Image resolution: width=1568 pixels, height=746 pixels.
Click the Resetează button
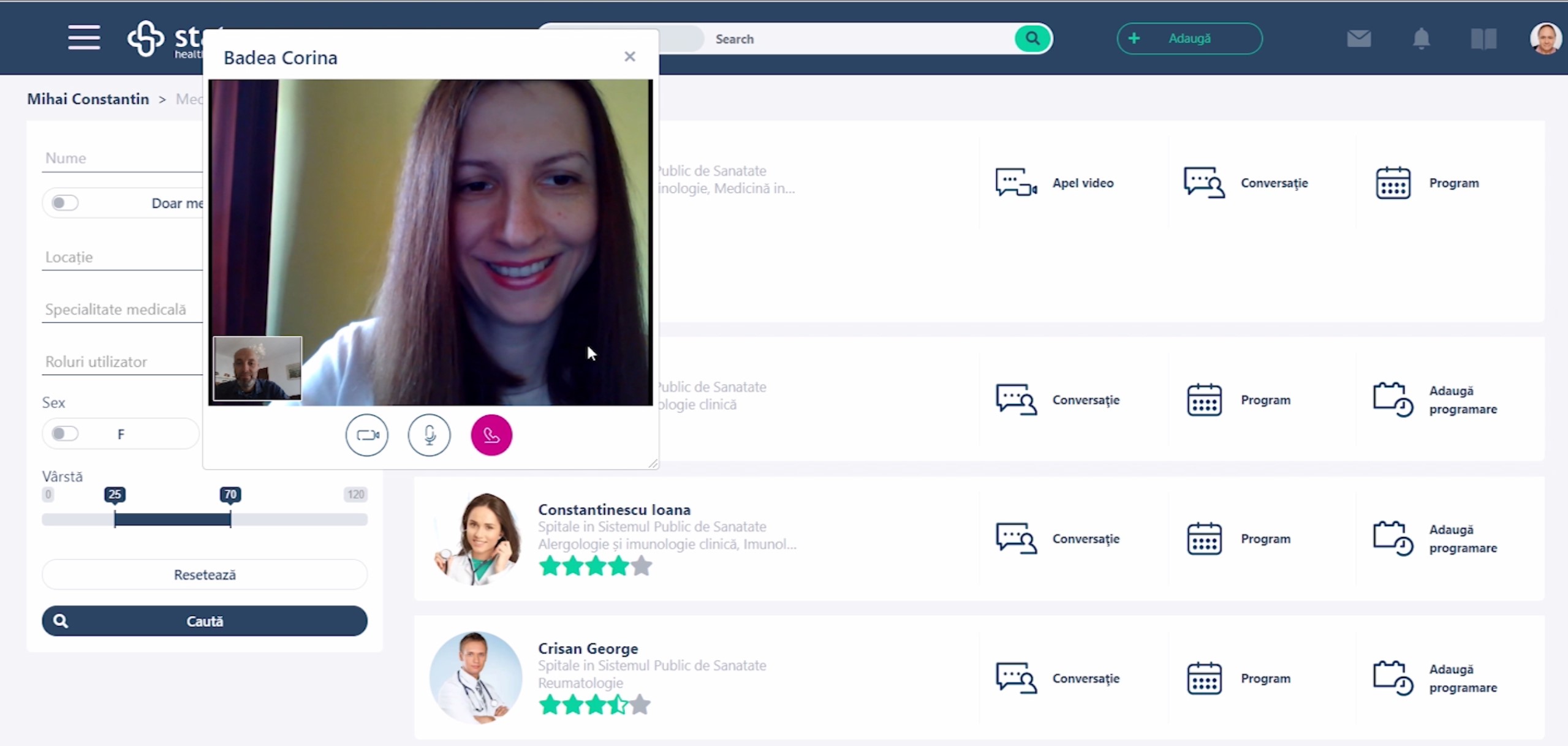pos(204,575)
